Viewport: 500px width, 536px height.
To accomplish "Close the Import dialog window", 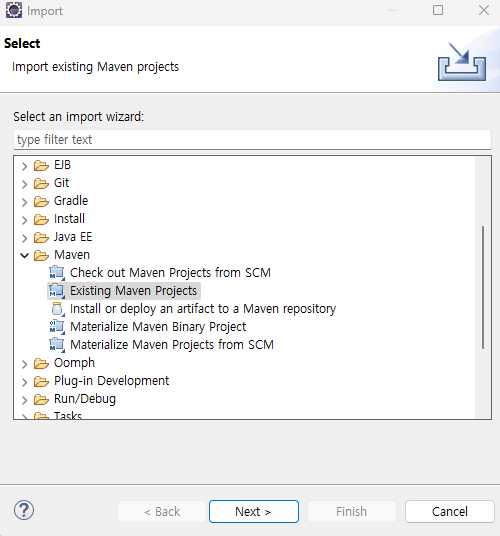I will (x=484, y=10).
